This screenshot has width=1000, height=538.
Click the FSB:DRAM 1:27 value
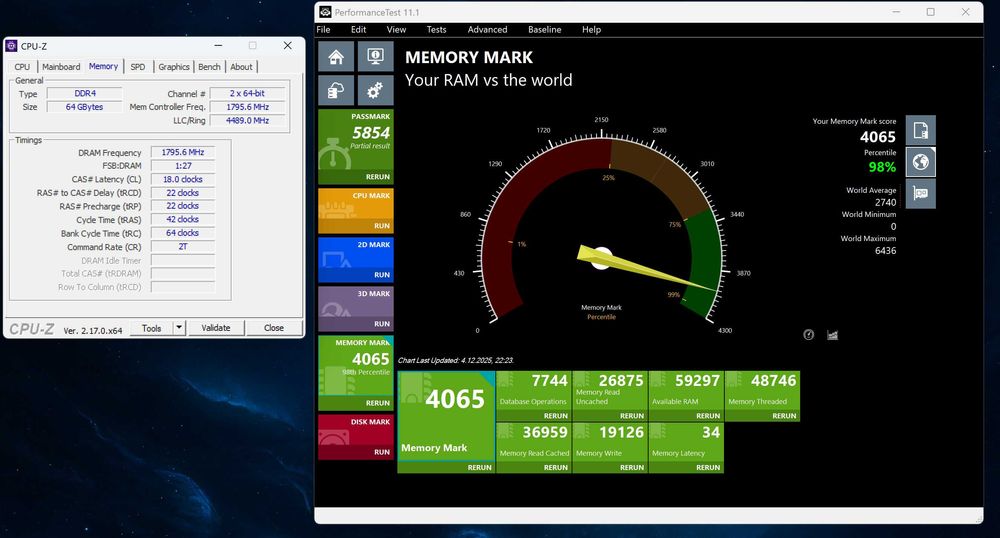182,166
